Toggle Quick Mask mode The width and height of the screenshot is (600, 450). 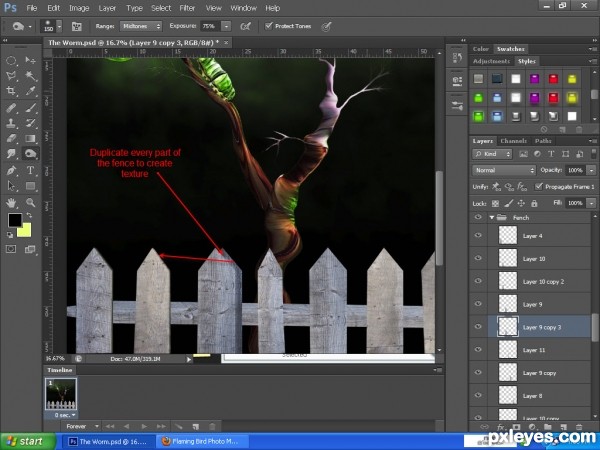pyautogui.click(x=11, y=249)
